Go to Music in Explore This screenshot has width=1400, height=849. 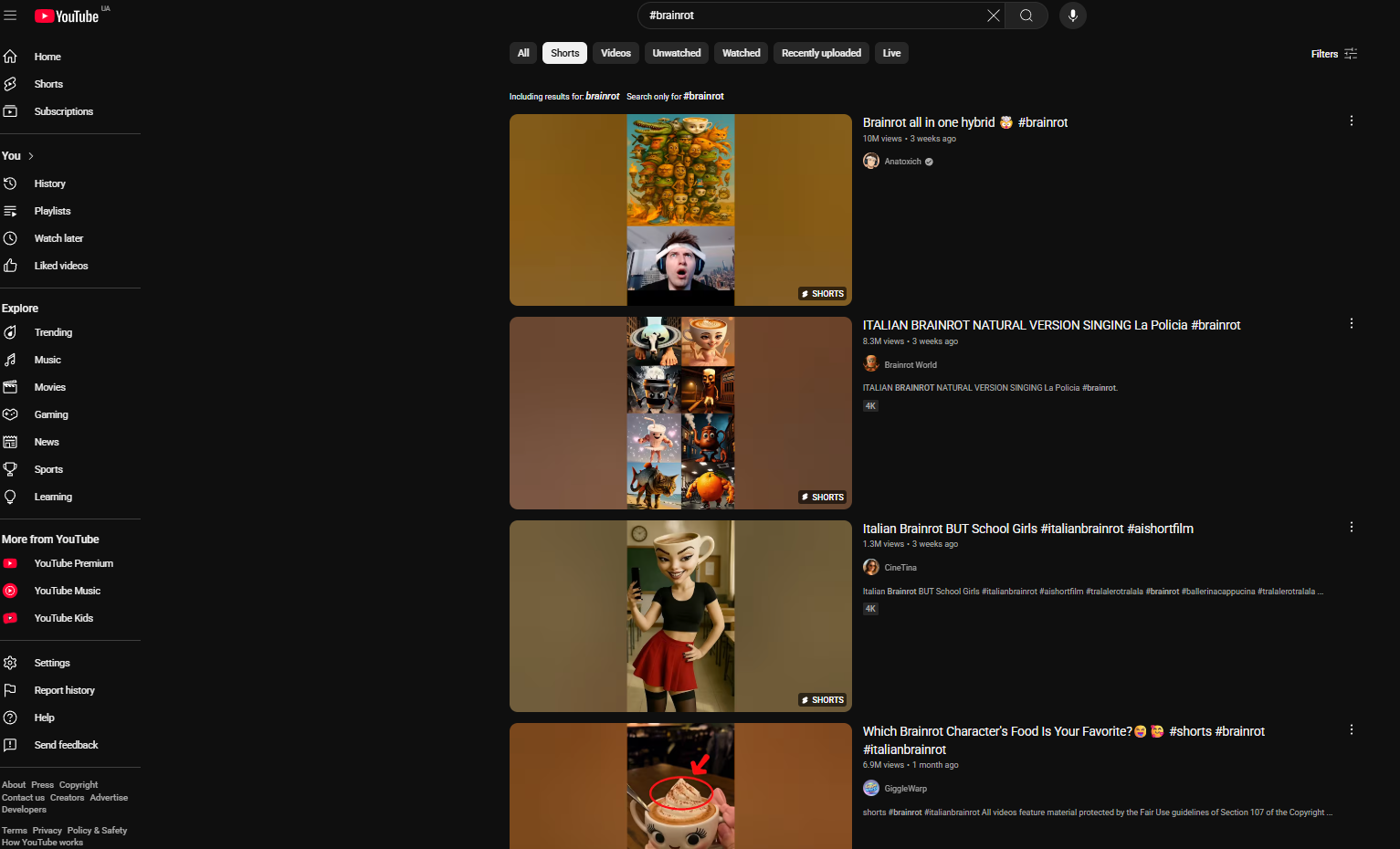coord(47,360)
